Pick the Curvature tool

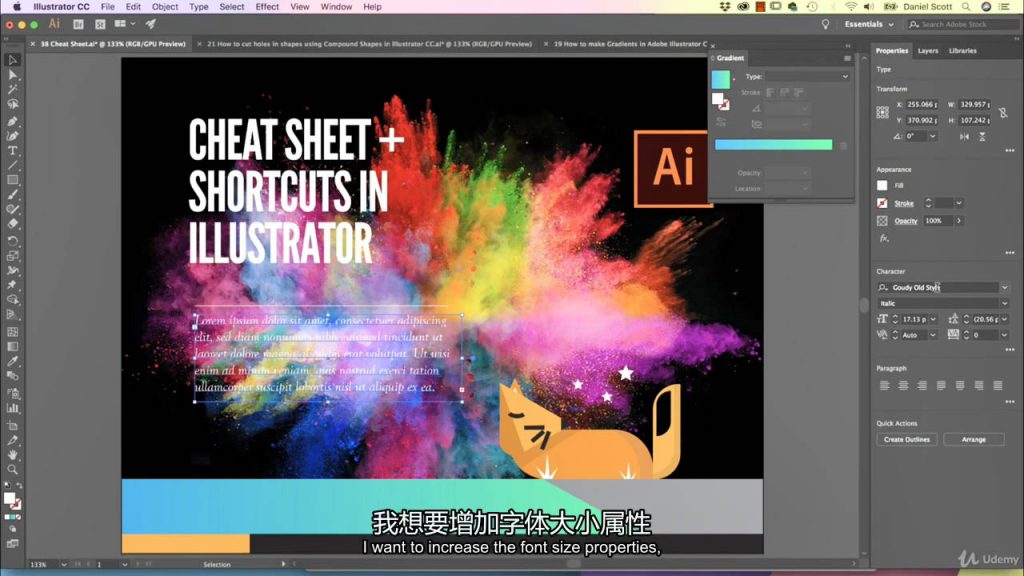pyautogui.click(x=12, y=136)
